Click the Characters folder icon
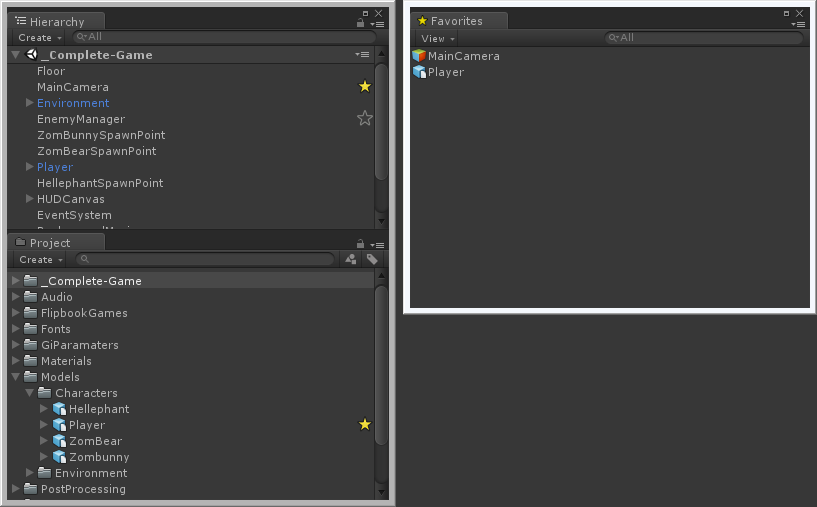 click(45, 392)
